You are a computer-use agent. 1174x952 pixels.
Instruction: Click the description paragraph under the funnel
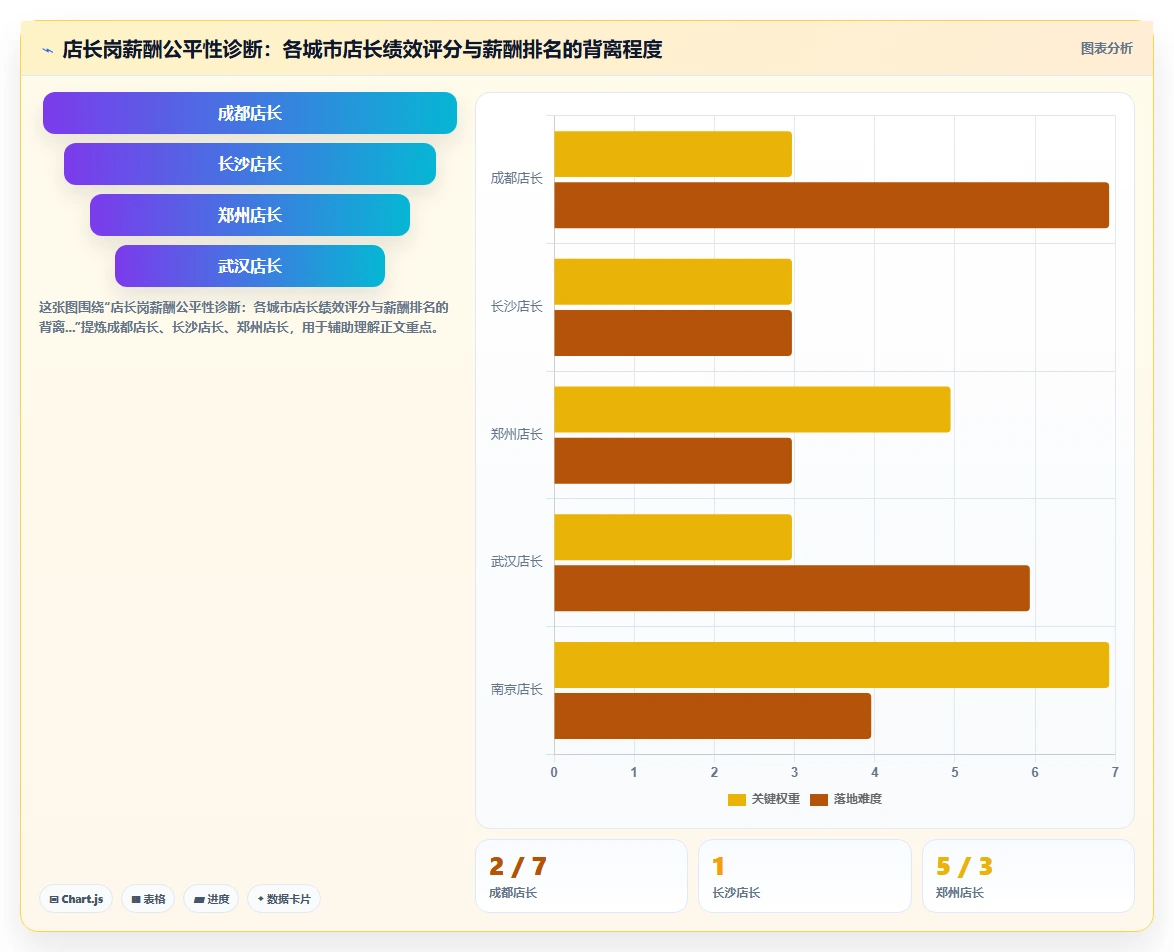tap(244, 317)
